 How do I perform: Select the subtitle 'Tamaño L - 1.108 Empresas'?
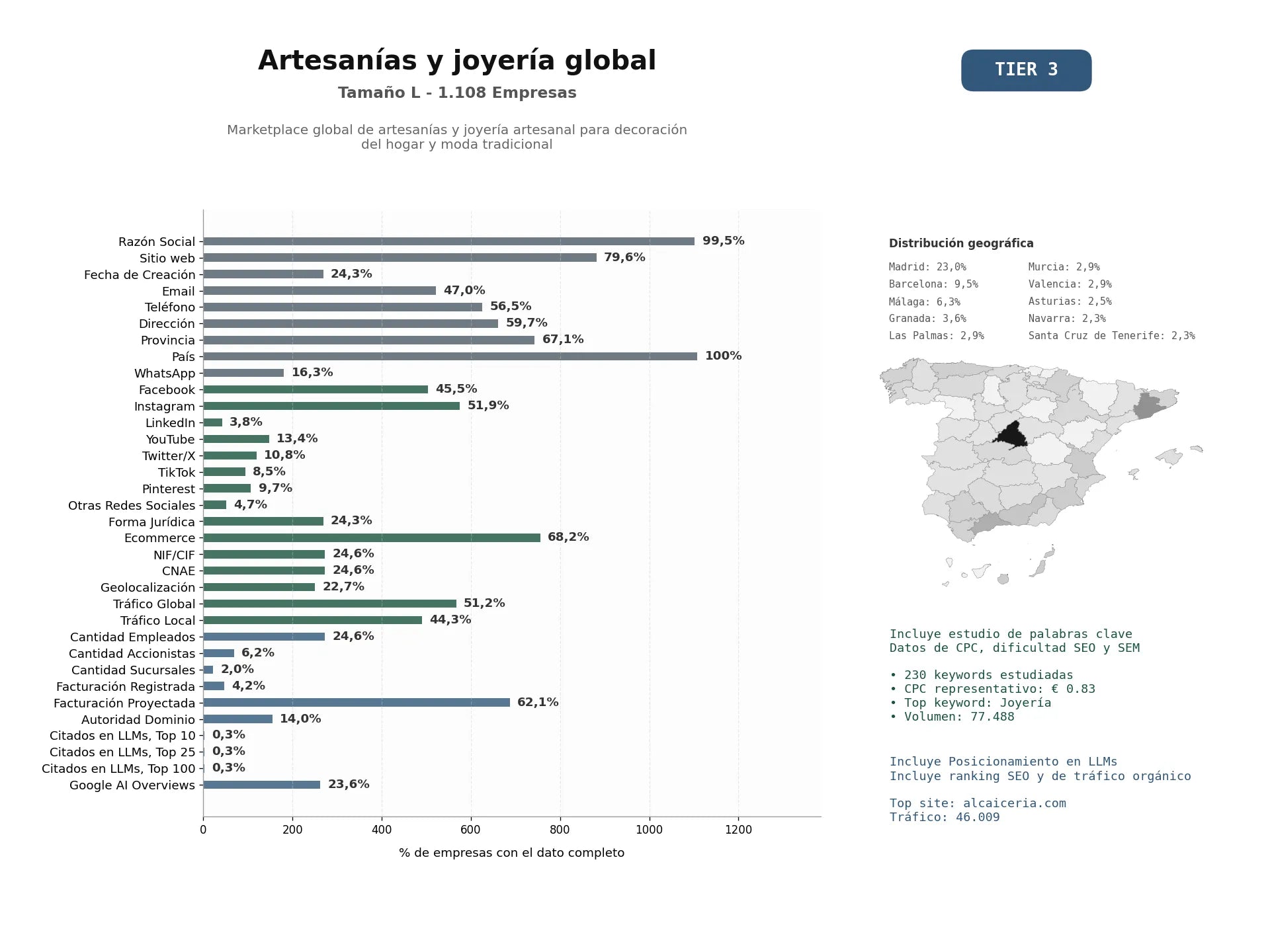click(x=457, y=93)
